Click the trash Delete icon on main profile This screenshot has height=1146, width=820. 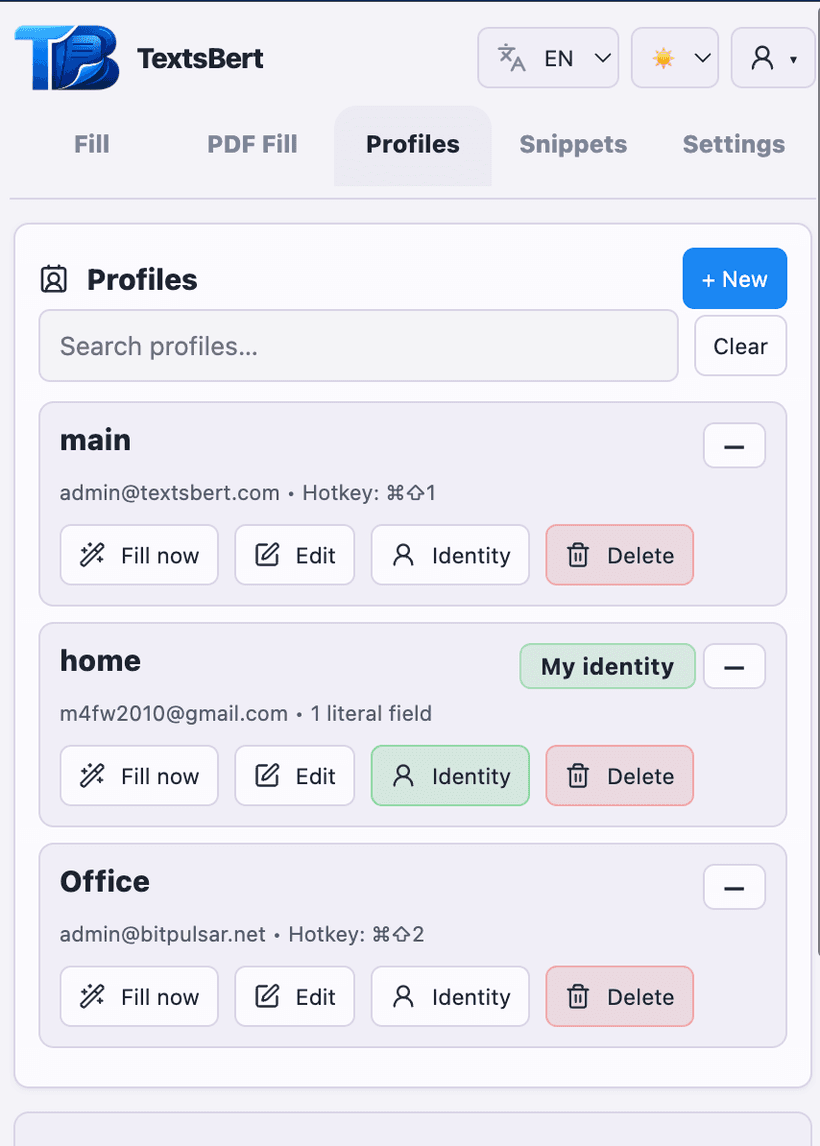point(580,555)
